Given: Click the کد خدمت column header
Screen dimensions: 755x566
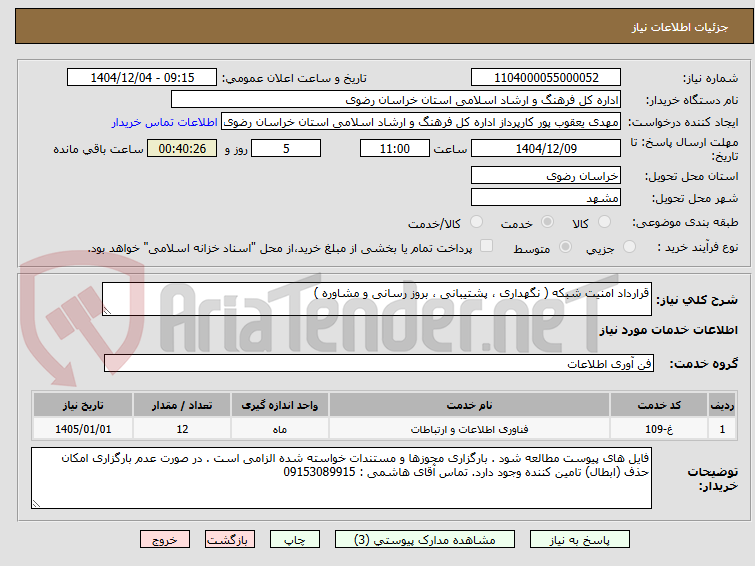Looking at the screenshot, I should pyautogui.click(x=659, y=405).
